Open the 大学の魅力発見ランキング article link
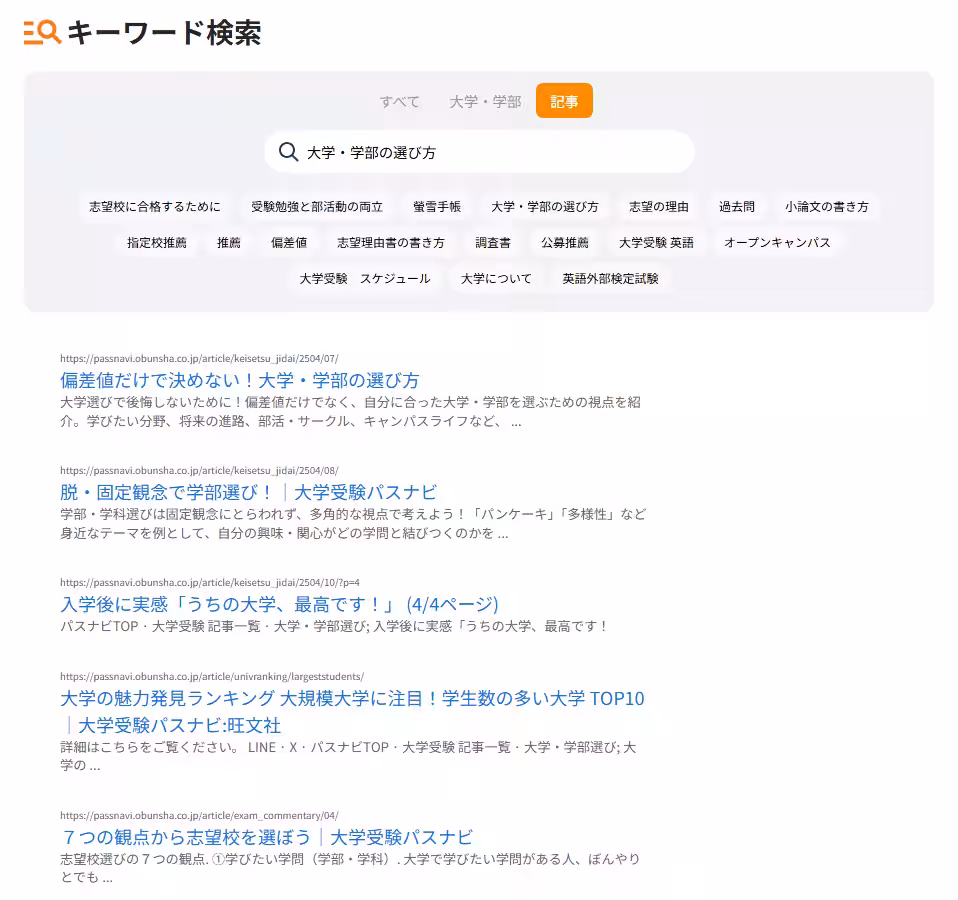 (350, 698)
